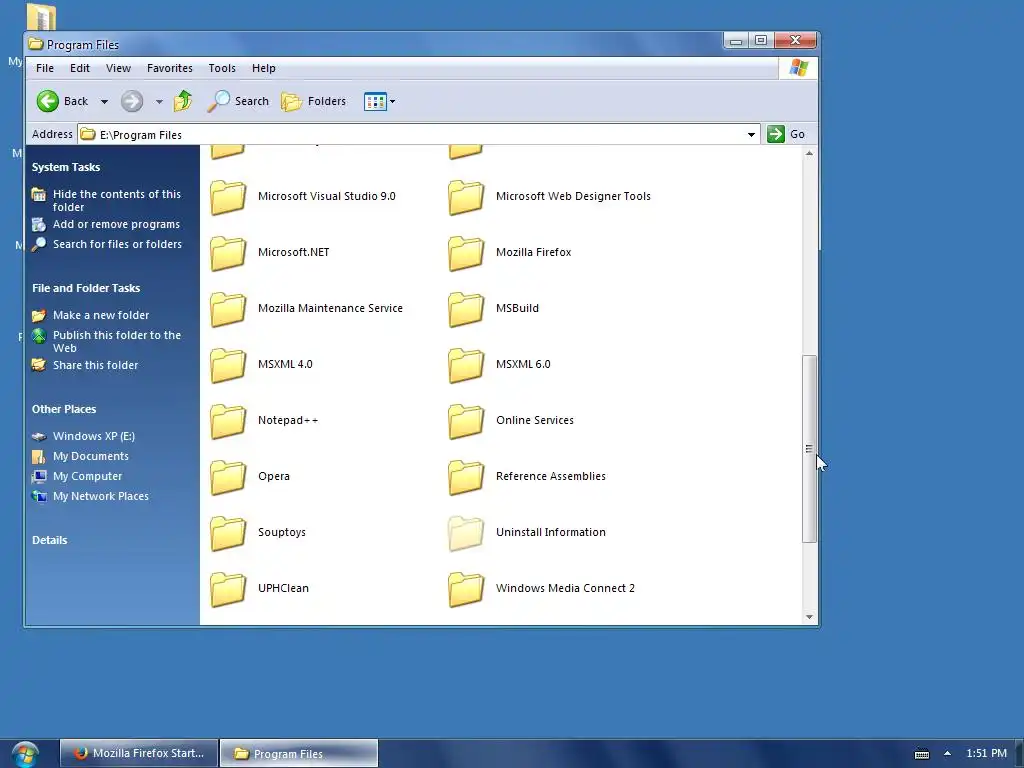Click the green Back arrow icon
The width and height of the screenshot is (1024, 768).
pyautogui.click(x=48, y=101)
